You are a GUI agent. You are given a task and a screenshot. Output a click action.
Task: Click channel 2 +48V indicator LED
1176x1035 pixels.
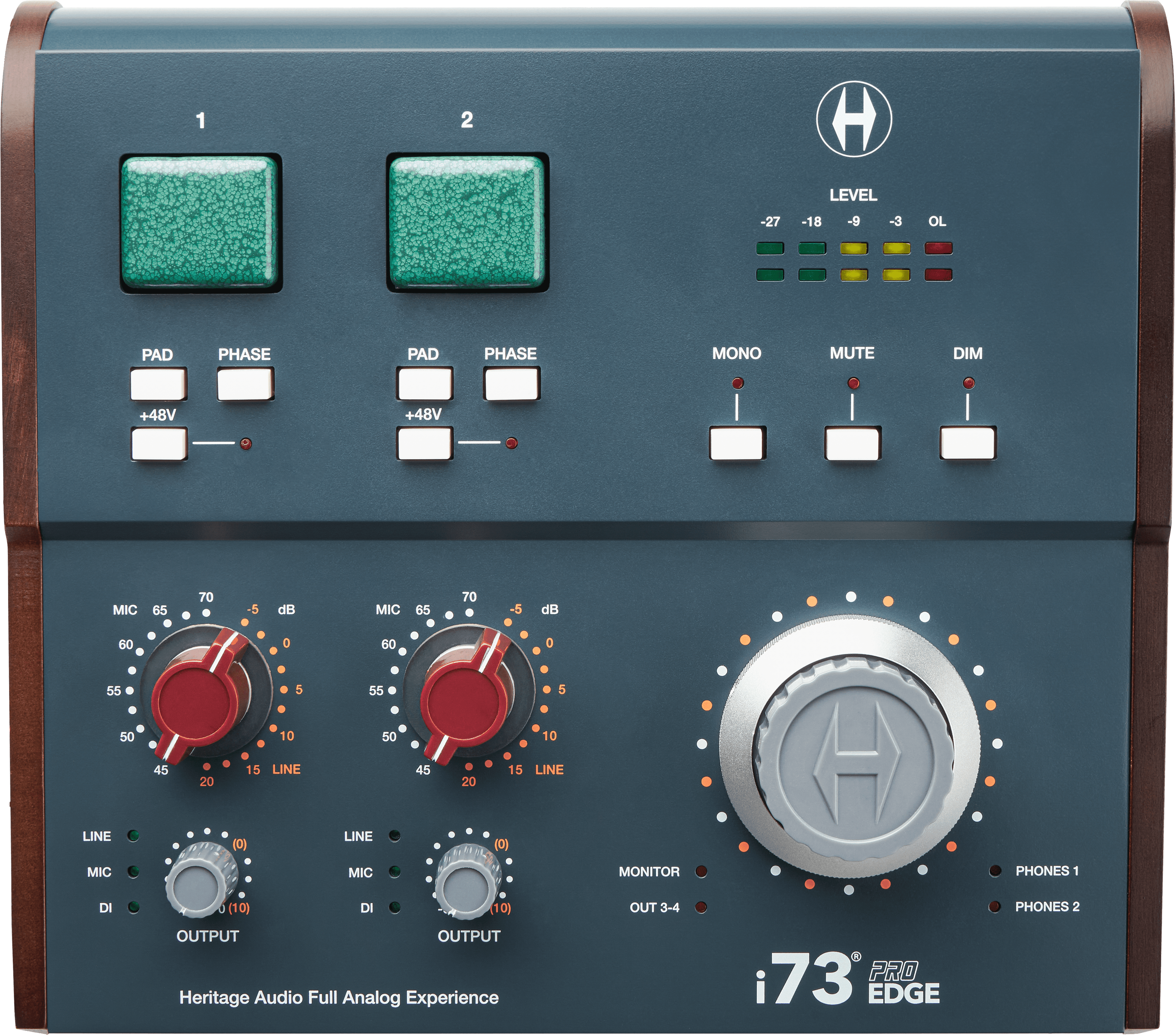(x=511, y=443)
